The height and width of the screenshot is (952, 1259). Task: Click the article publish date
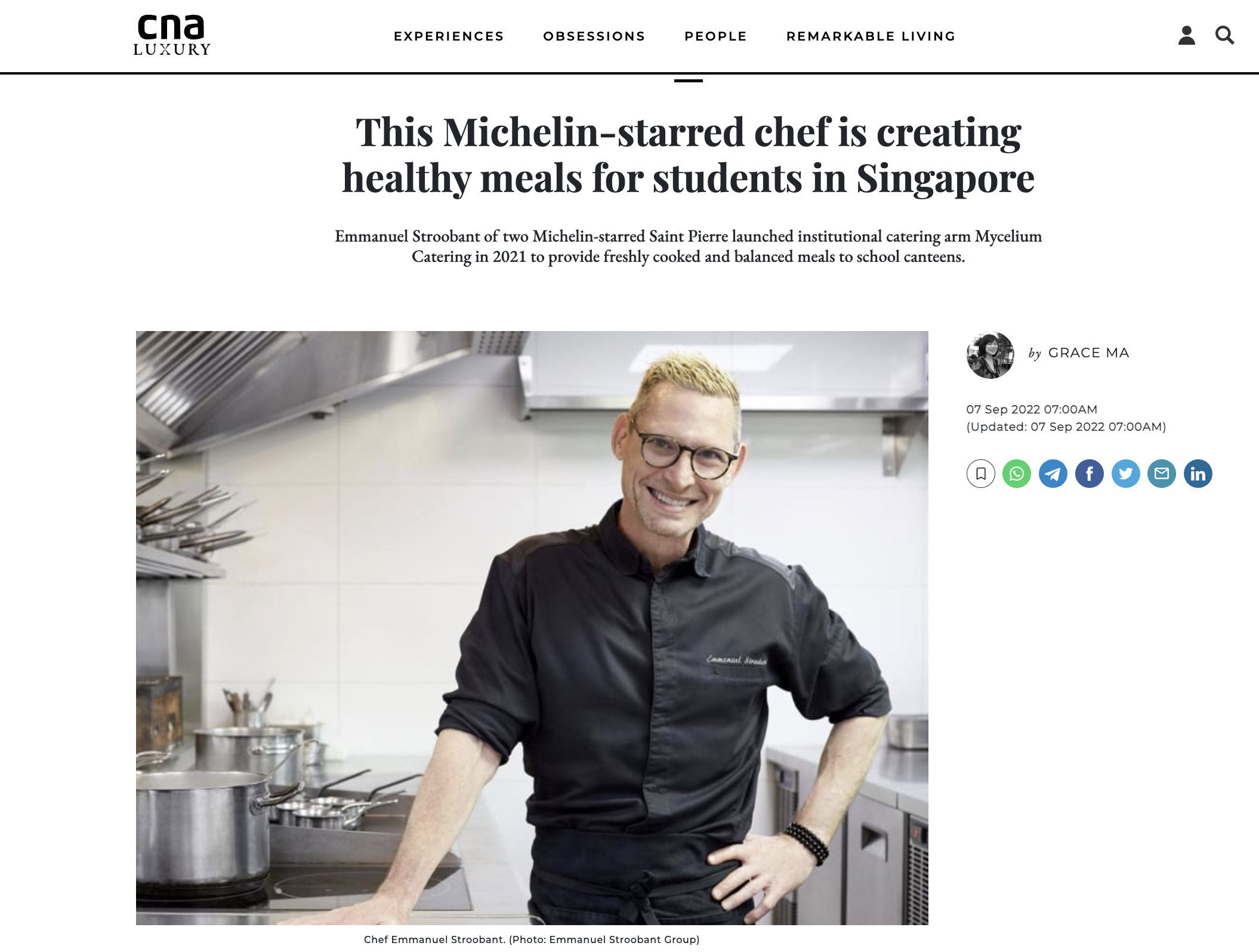(x=1032, y=409)
